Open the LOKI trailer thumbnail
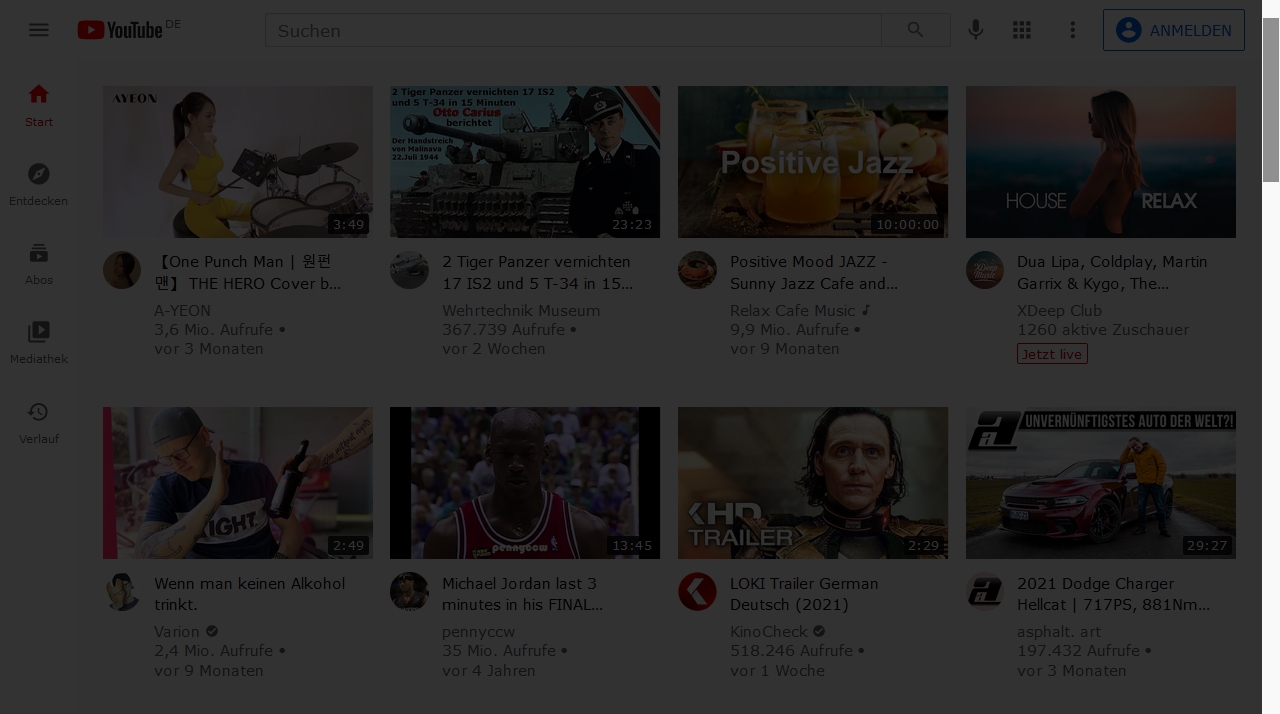This screenshot has width=1280, height=714. coord(813,483)
